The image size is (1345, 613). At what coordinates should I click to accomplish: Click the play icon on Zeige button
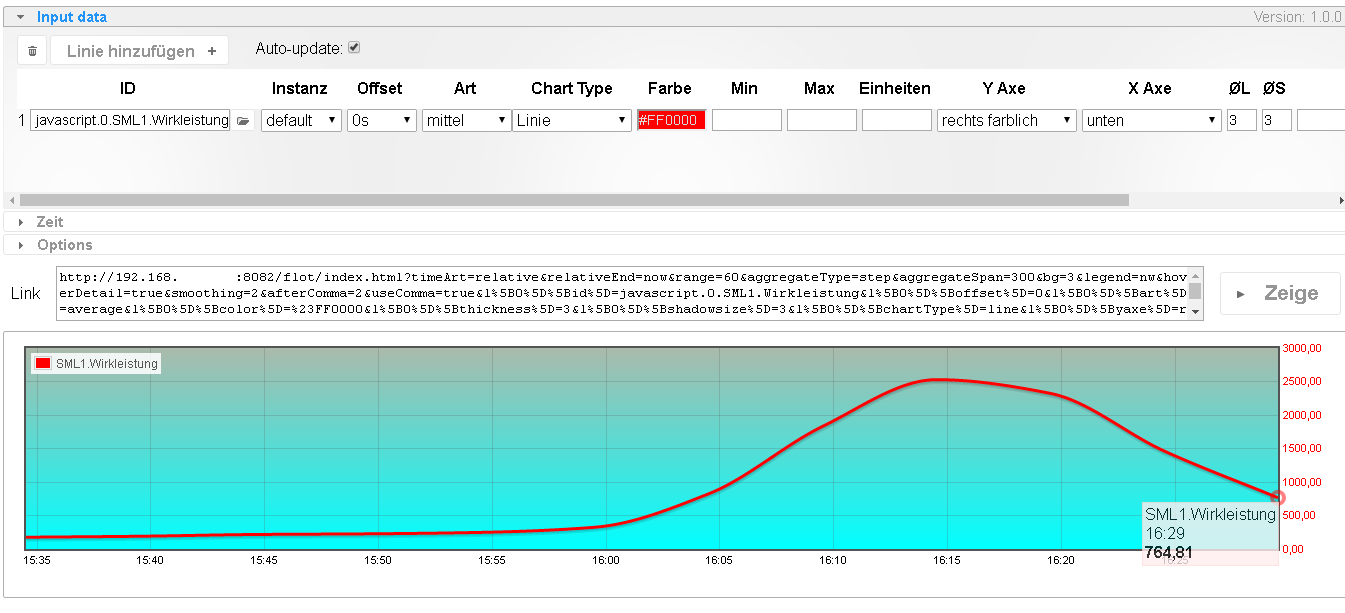1241,294
